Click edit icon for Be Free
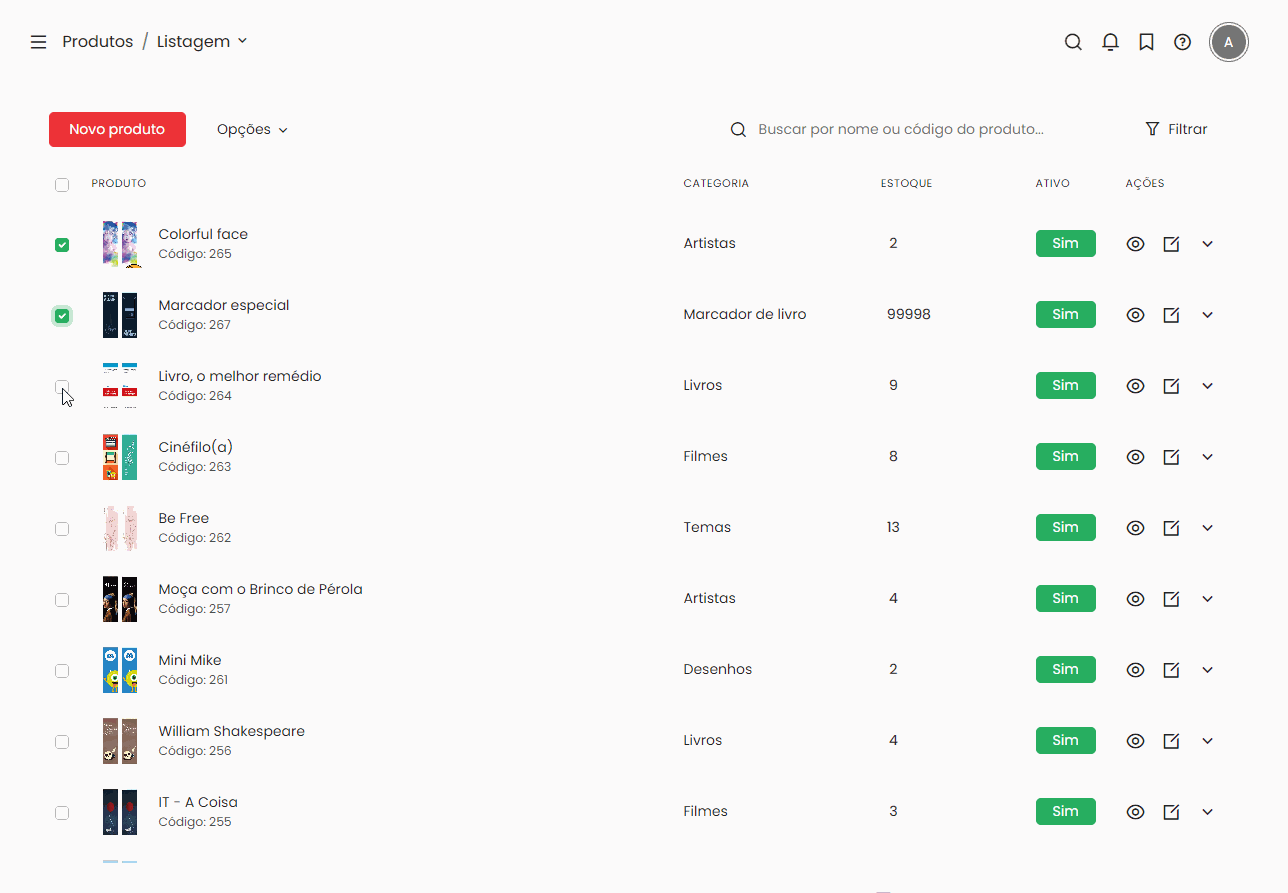The image size is (1288, 893). pyautogui.click(x=1171, y=528)
